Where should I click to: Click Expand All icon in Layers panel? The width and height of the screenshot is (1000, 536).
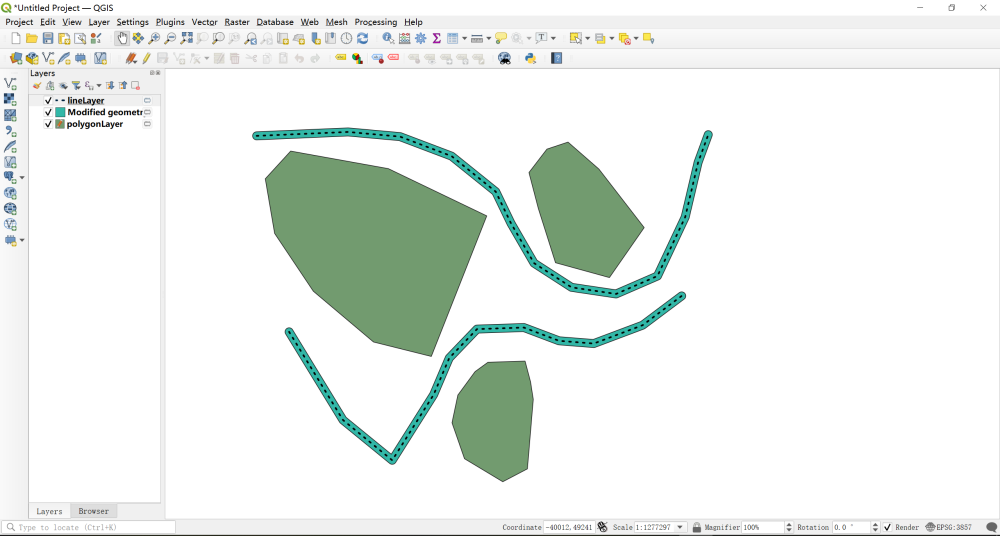(110, 86)
